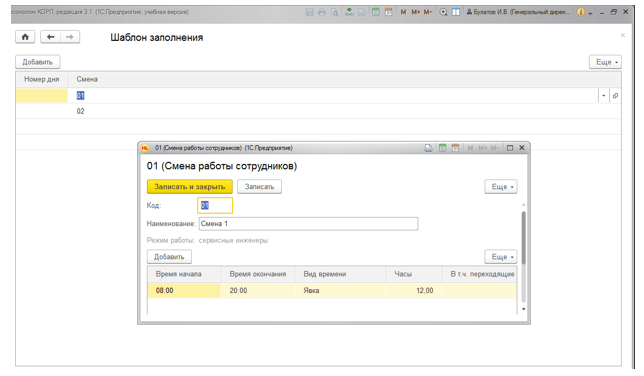Maximize the Смена работы сотрудников dialog
The height and width of the screenshot is (376, 644).
pyautogui.click(x=510, y=148)
